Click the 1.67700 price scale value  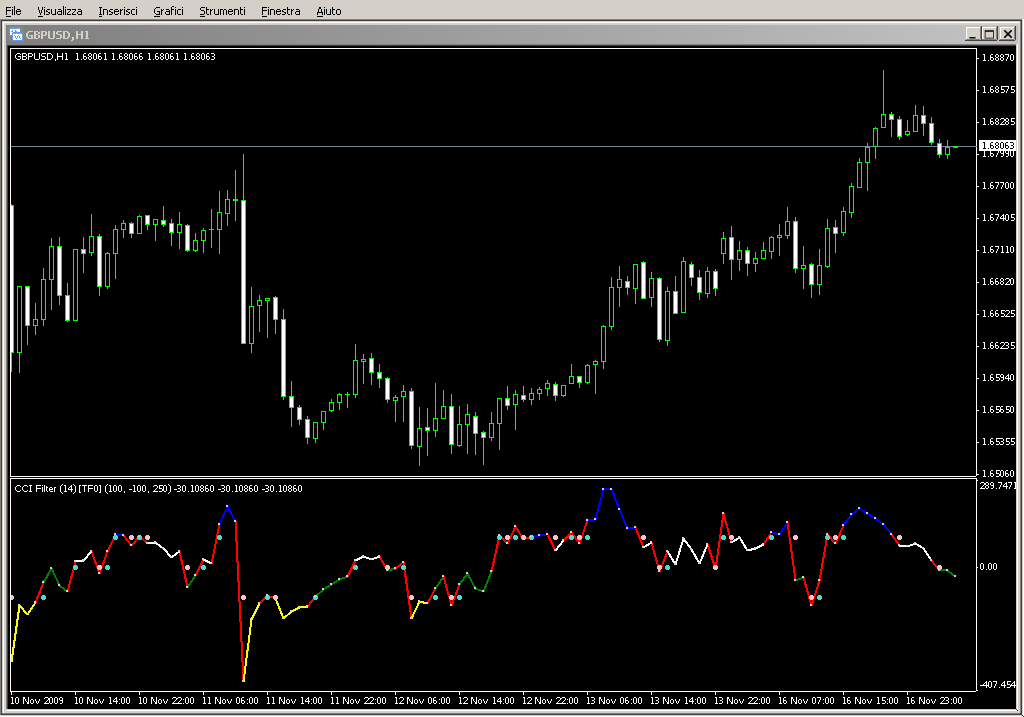coord(999,185)
